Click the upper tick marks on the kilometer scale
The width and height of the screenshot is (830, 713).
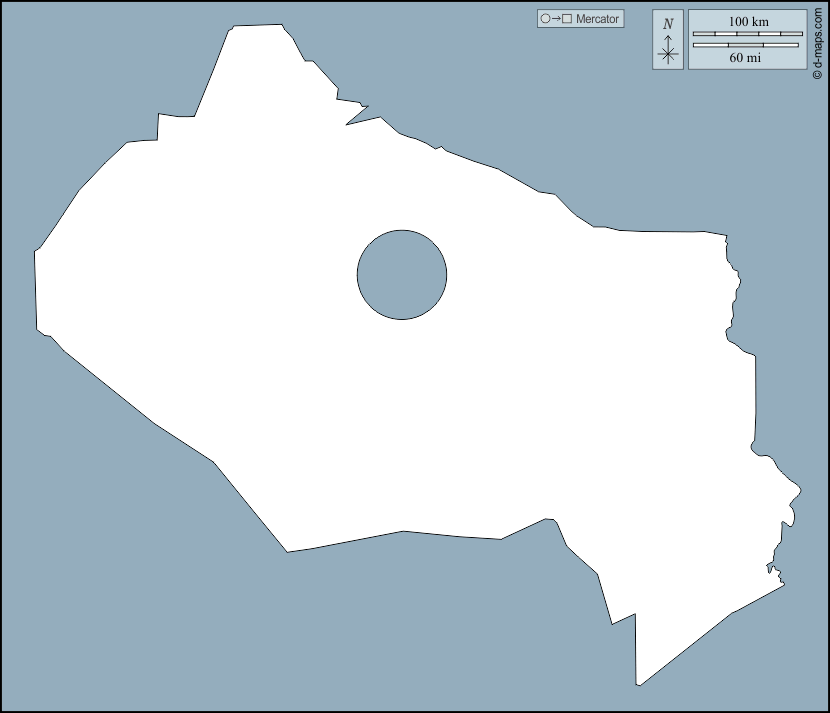click(750, 33)
